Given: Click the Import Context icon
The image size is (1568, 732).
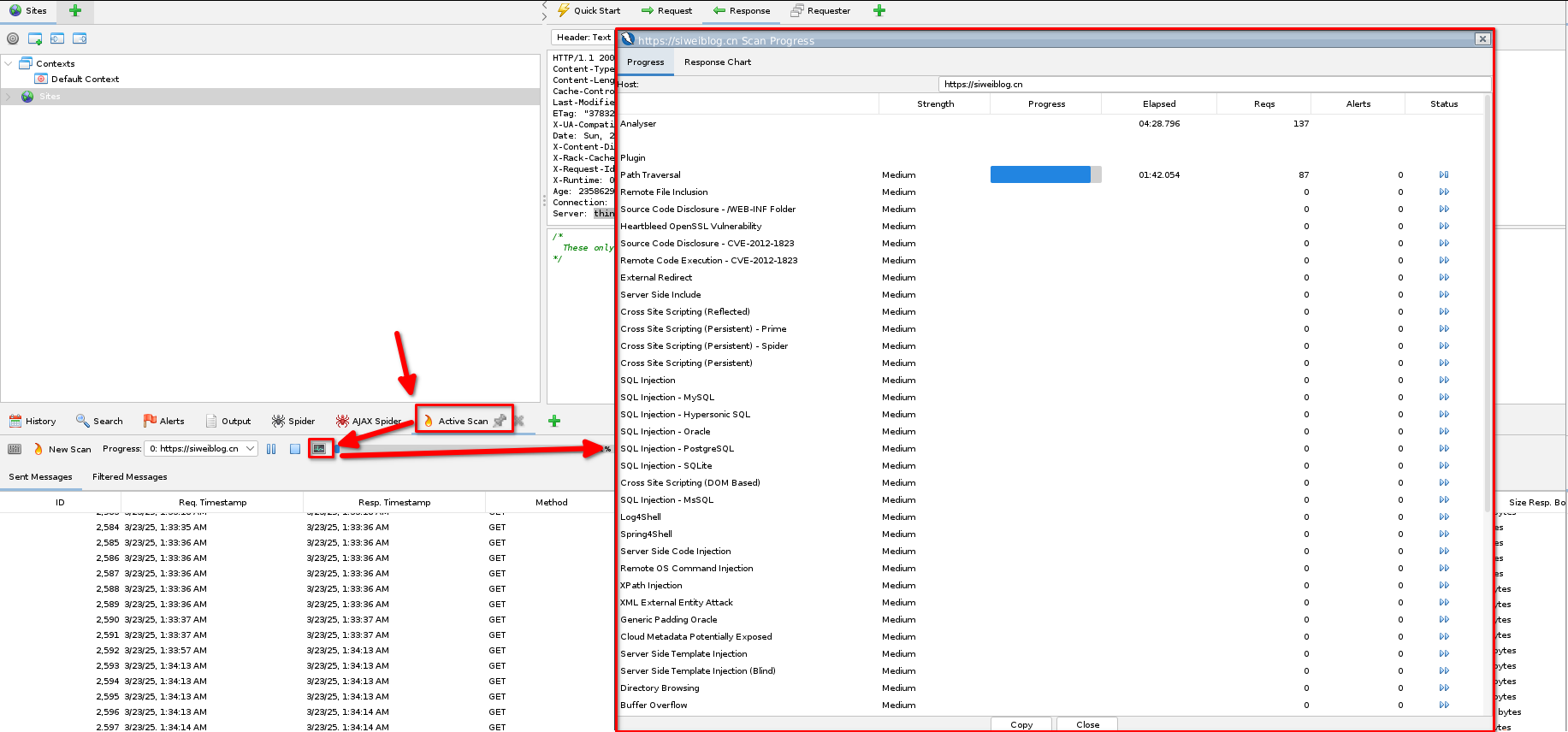Looking at the screenshot, I should [57, 38].
